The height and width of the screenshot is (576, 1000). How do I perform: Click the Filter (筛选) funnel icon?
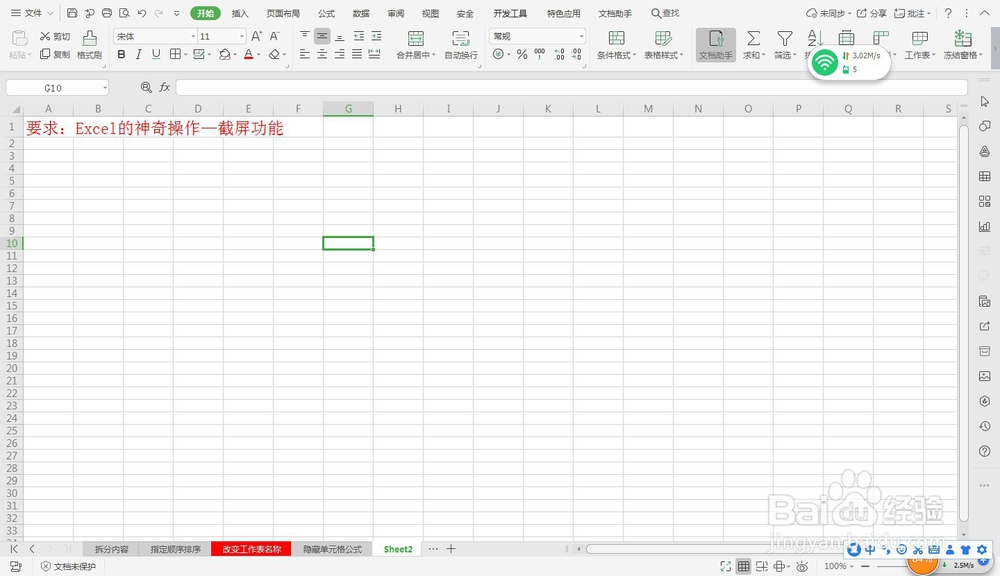pyautogui.click(x=785, y=38)
